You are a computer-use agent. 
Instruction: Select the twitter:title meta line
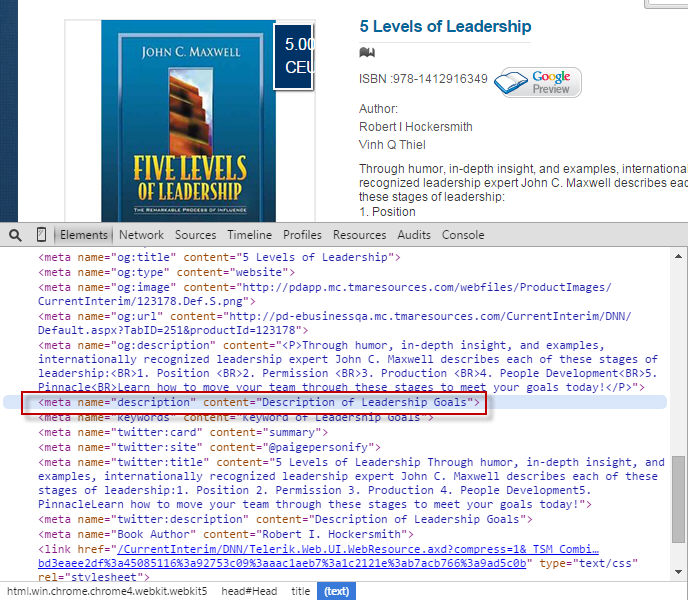click(351, 483)
